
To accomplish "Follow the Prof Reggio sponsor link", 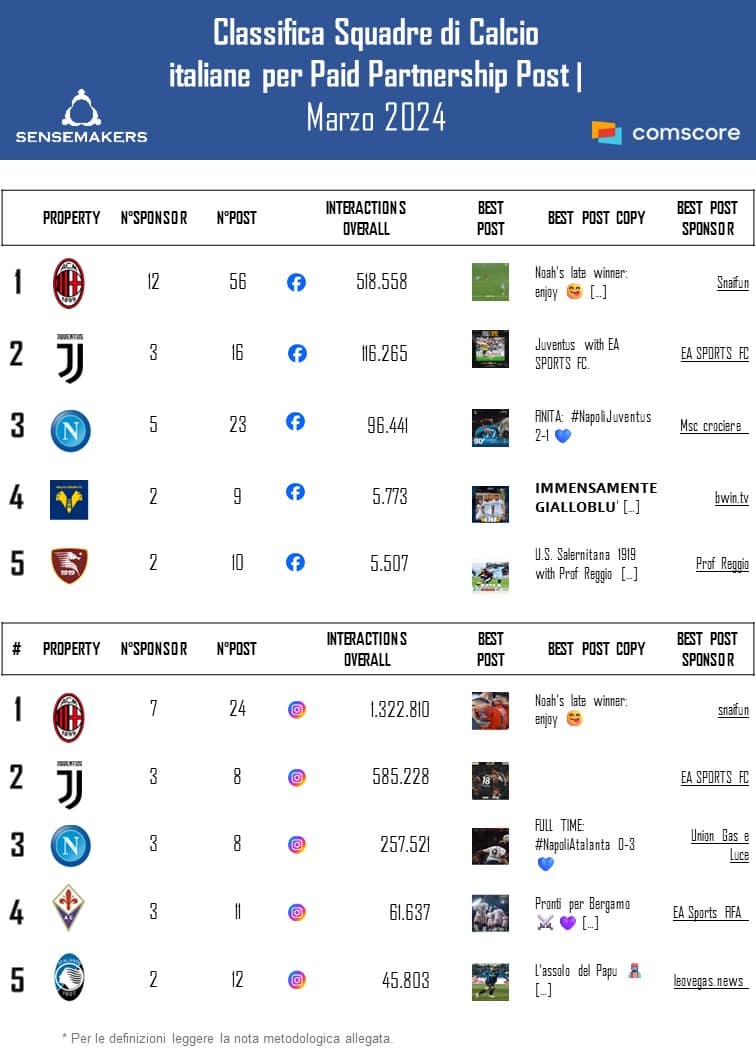I will [722, 564].
